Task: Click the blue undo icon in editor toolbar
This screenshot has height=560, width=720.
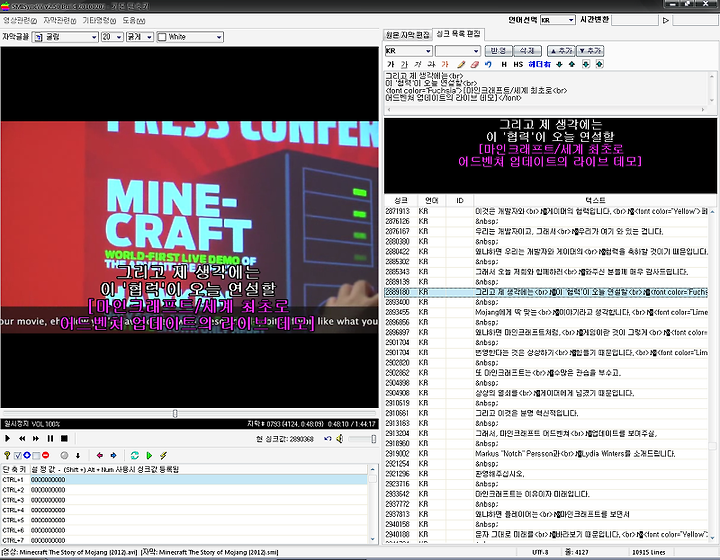Action: pyautogui.click(x=488, y=64)
